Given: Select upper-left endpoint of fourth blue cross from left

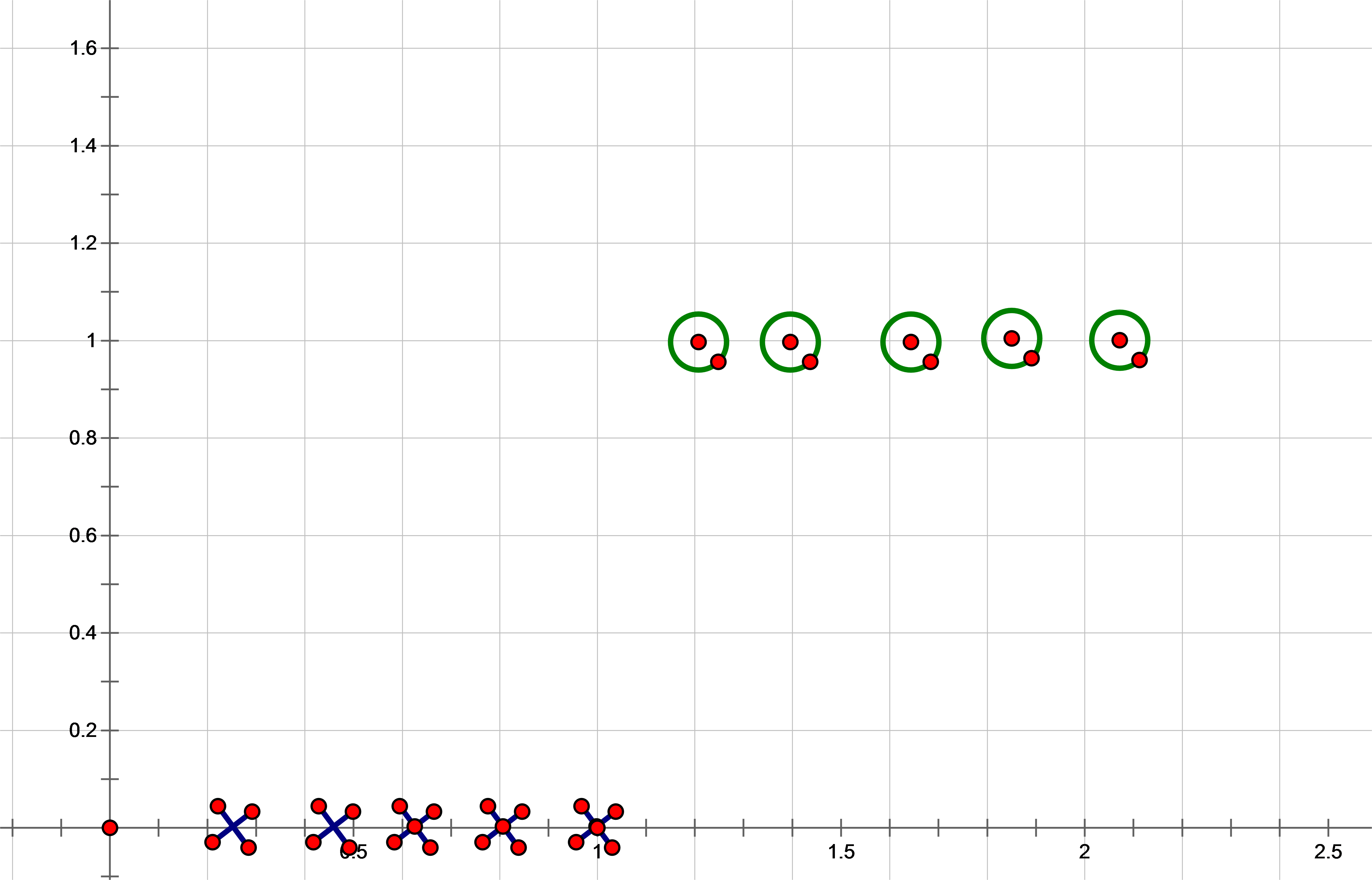Looking at the screenshot, I should click(488, 806).
